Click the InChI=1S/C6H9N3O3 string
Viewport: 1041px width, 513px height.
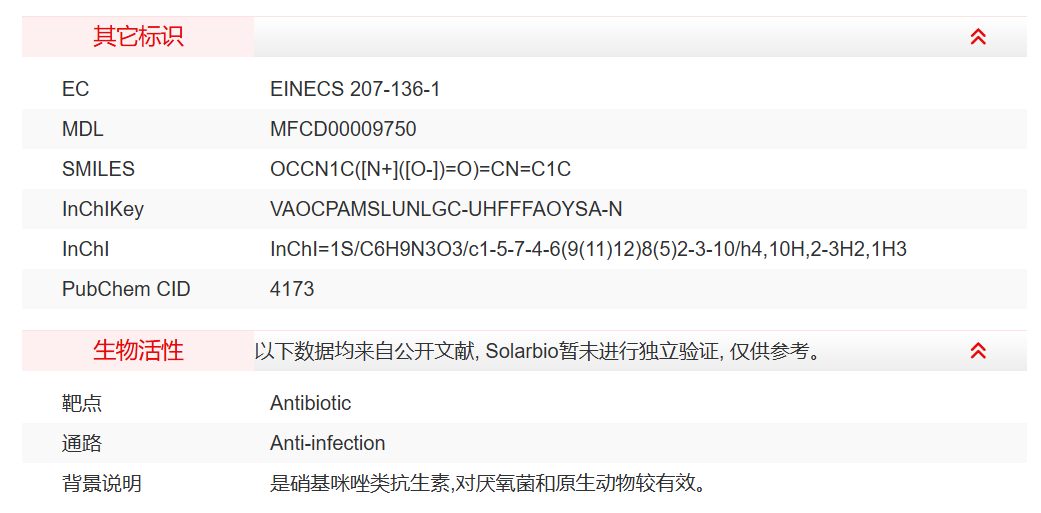pyautogui.click(x=588, y=249)
